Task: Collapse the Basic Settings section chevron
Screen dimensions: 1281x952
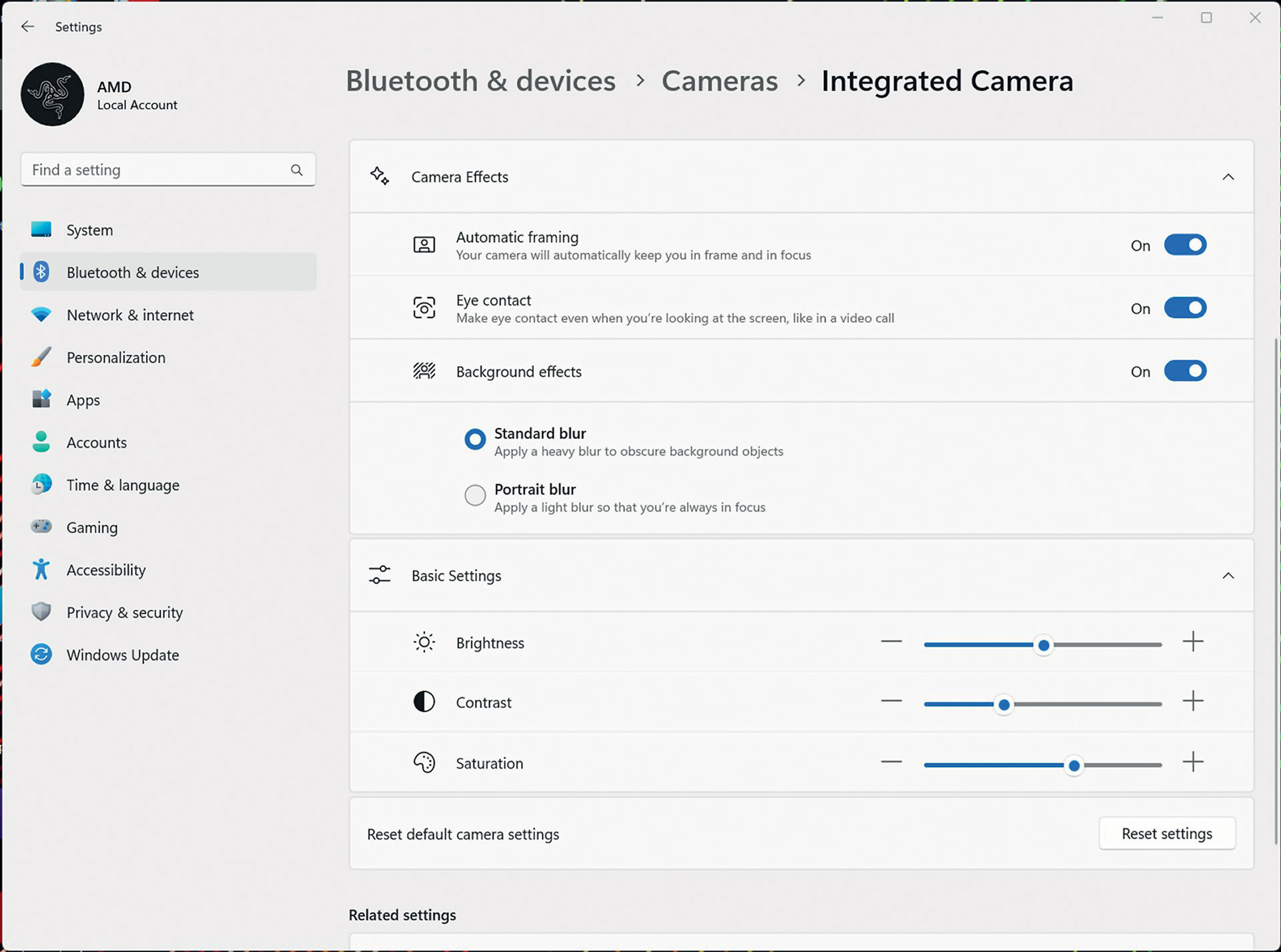Action: click(1228, 576)
